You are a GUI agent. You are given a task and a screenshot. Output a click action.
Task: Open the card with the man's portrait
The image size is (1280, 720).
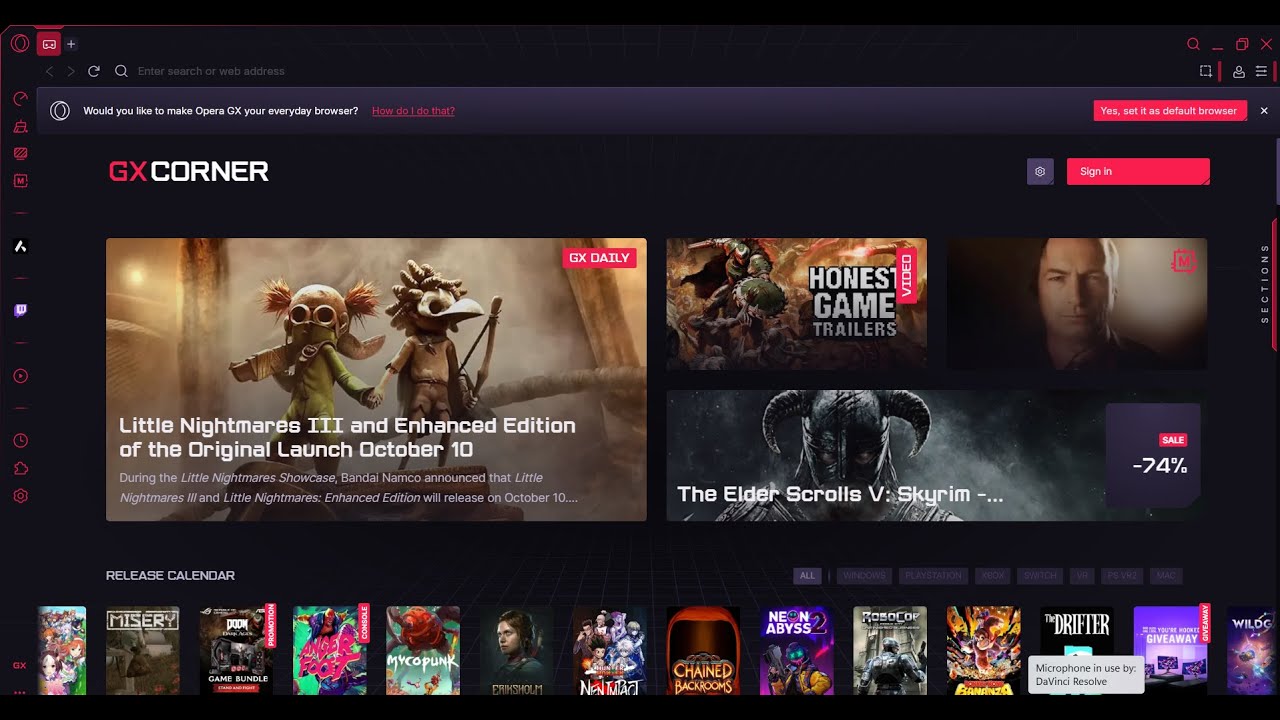tap(1077, 304)
